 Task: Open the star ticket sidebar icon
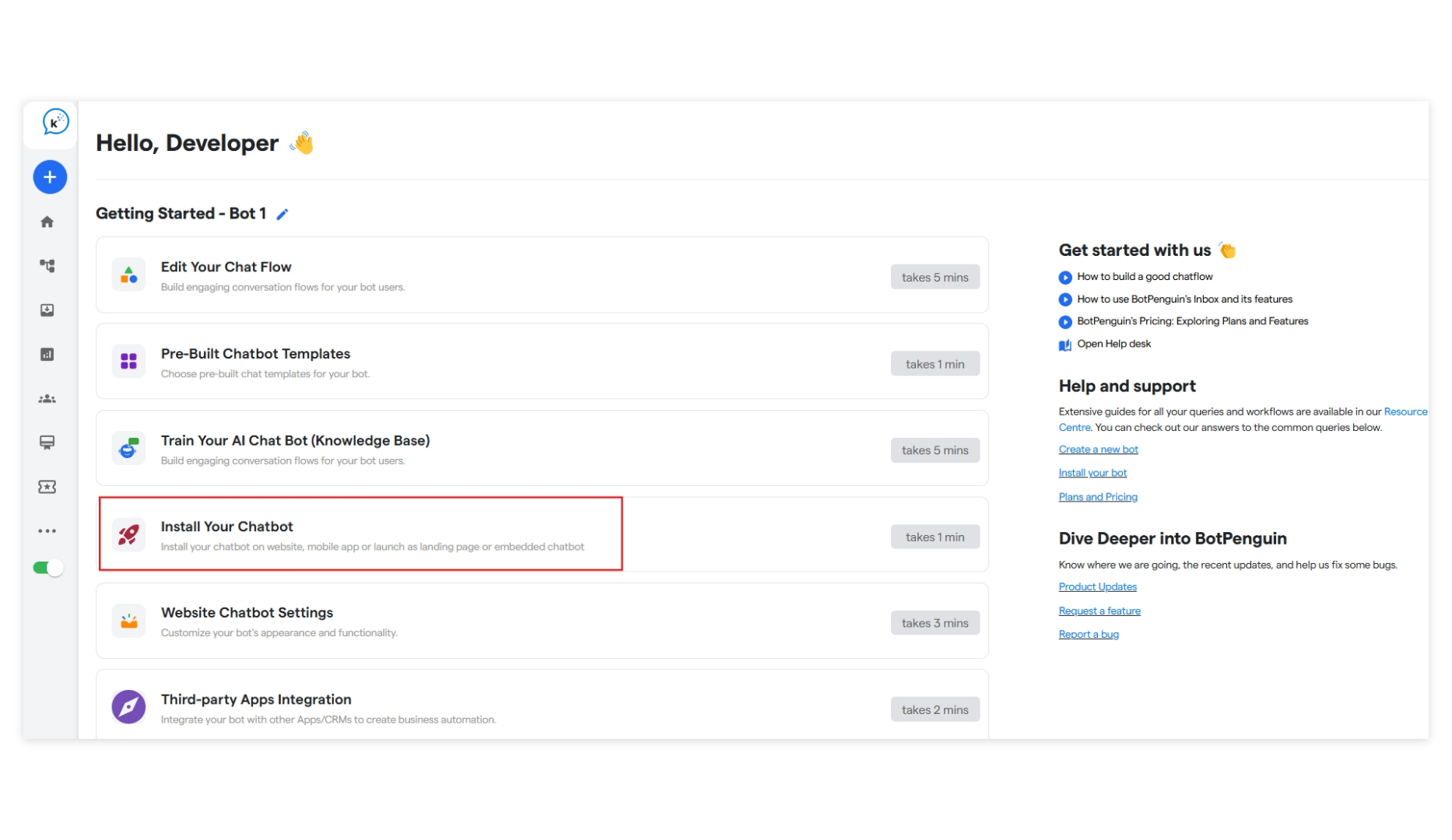pyautogui.click(x=47, y=487)
